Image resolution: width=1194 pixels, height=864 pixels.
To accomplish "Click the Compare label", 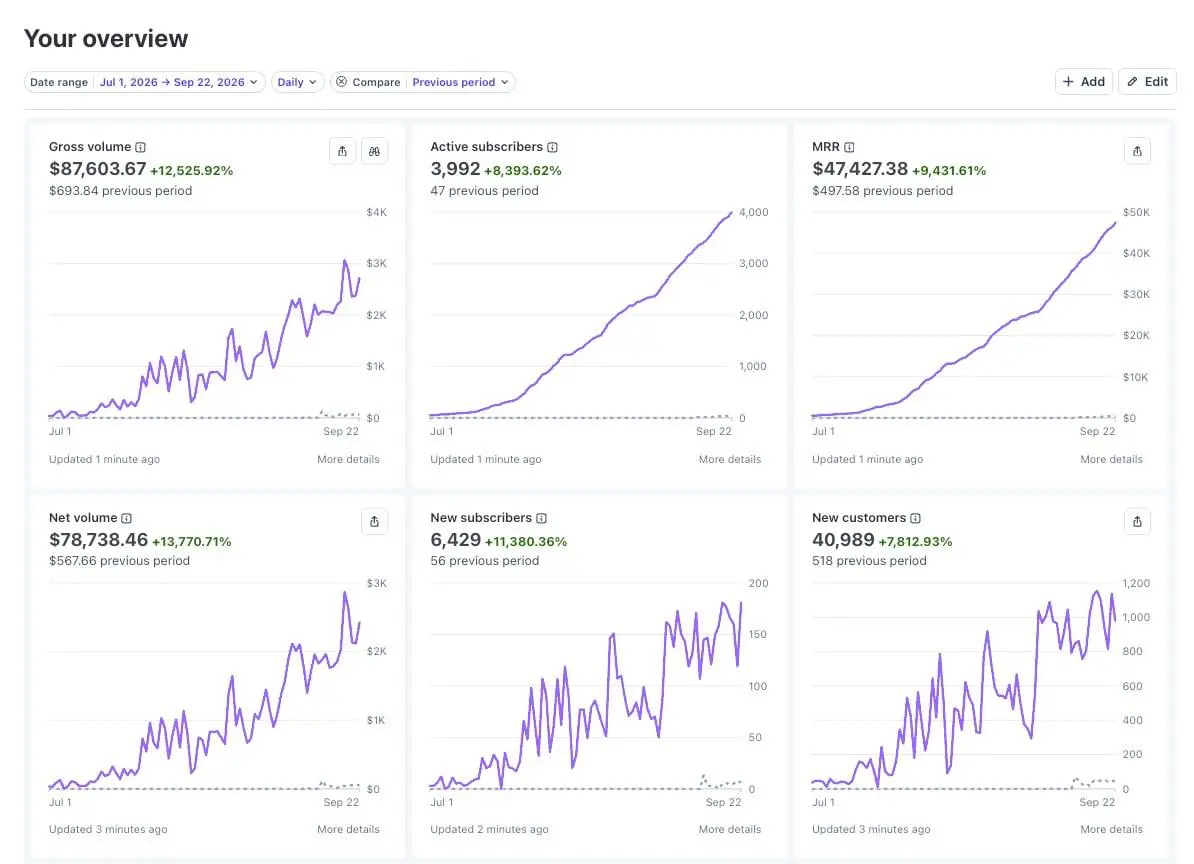I will [x=376, y=82].
